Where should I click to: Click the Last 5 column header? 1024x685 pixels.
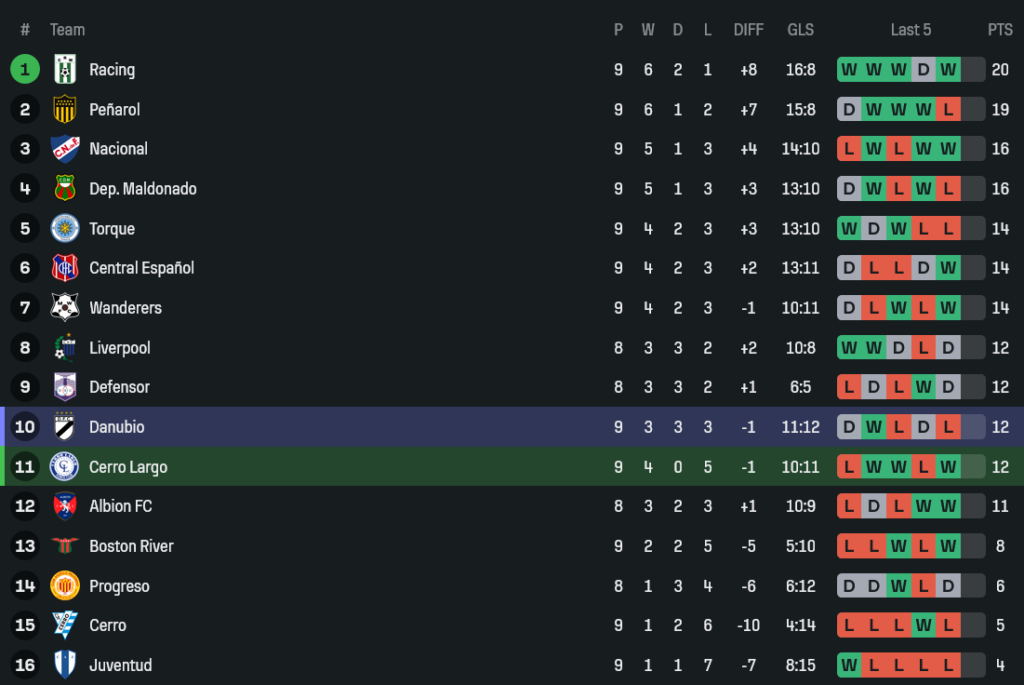910,30
